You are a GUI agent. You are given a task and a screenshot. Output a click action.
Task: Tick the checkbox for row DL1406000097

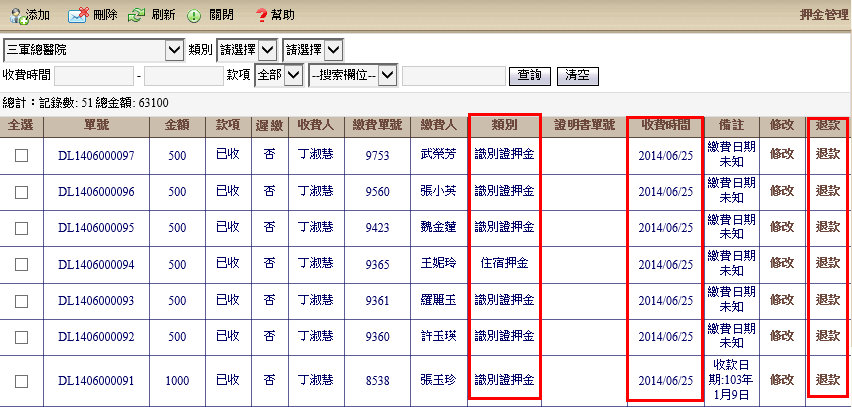21,154
